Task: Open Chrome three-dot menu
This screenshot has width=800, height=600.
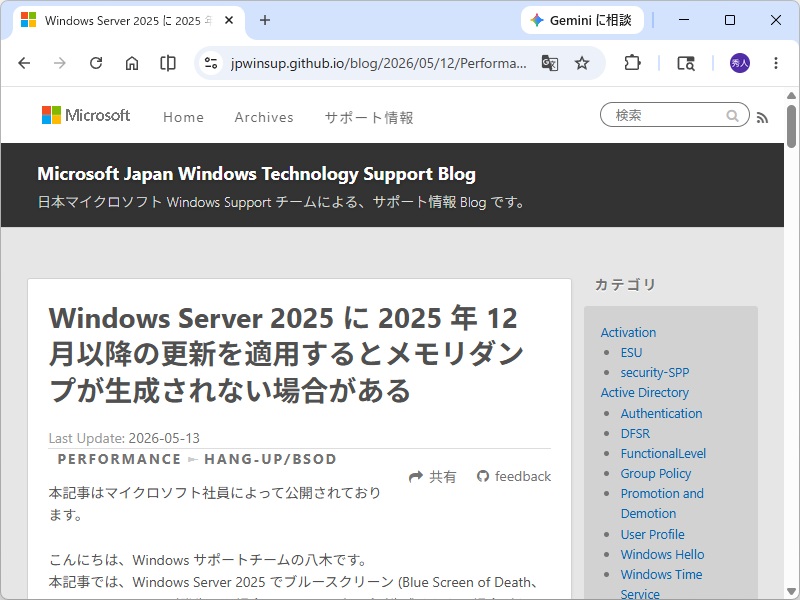Action: pyautogui.click(x=776, y=63)
